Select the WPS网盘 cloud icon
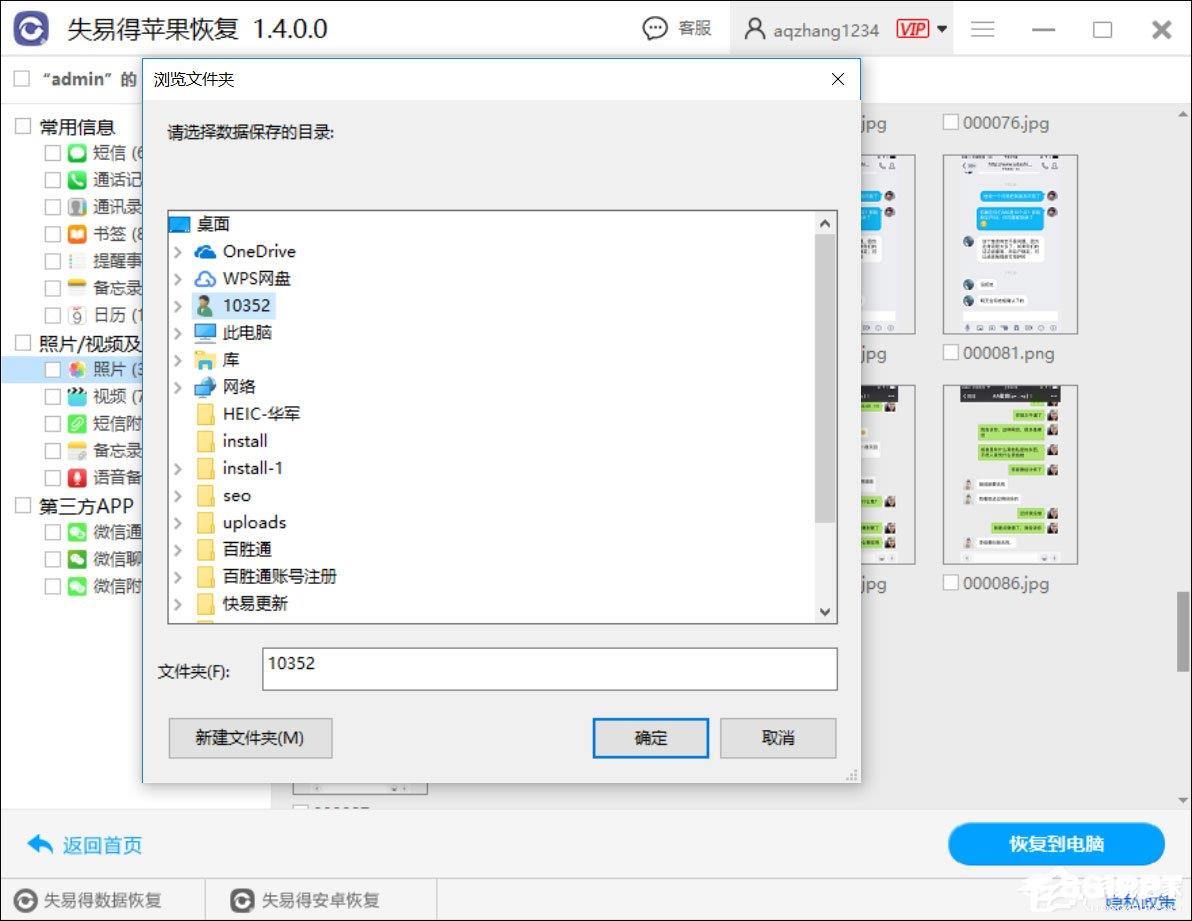The width and height of the screenshot is (1192, 921). tap(204, 279)
